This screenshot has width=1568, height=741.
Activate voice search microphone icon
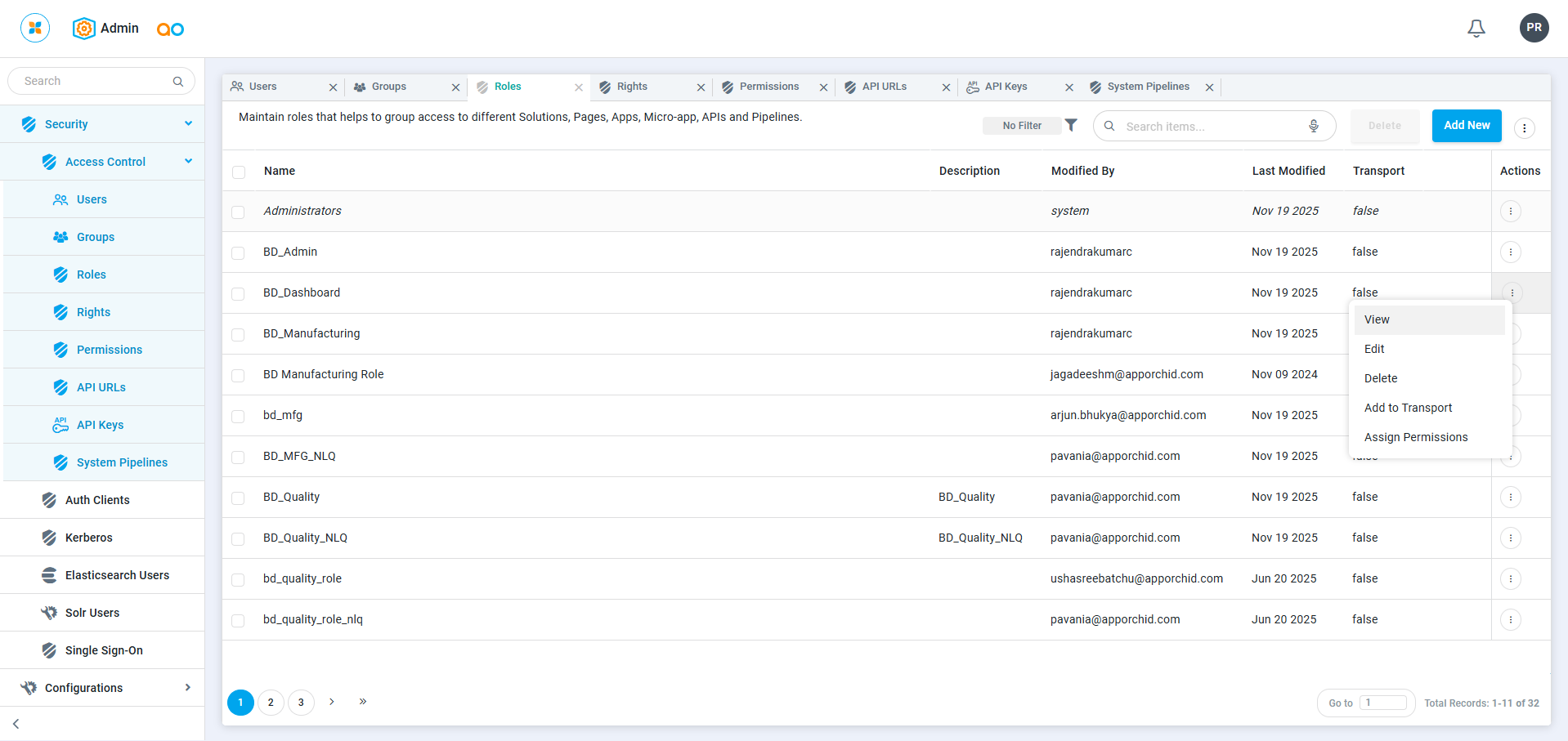1313,126
